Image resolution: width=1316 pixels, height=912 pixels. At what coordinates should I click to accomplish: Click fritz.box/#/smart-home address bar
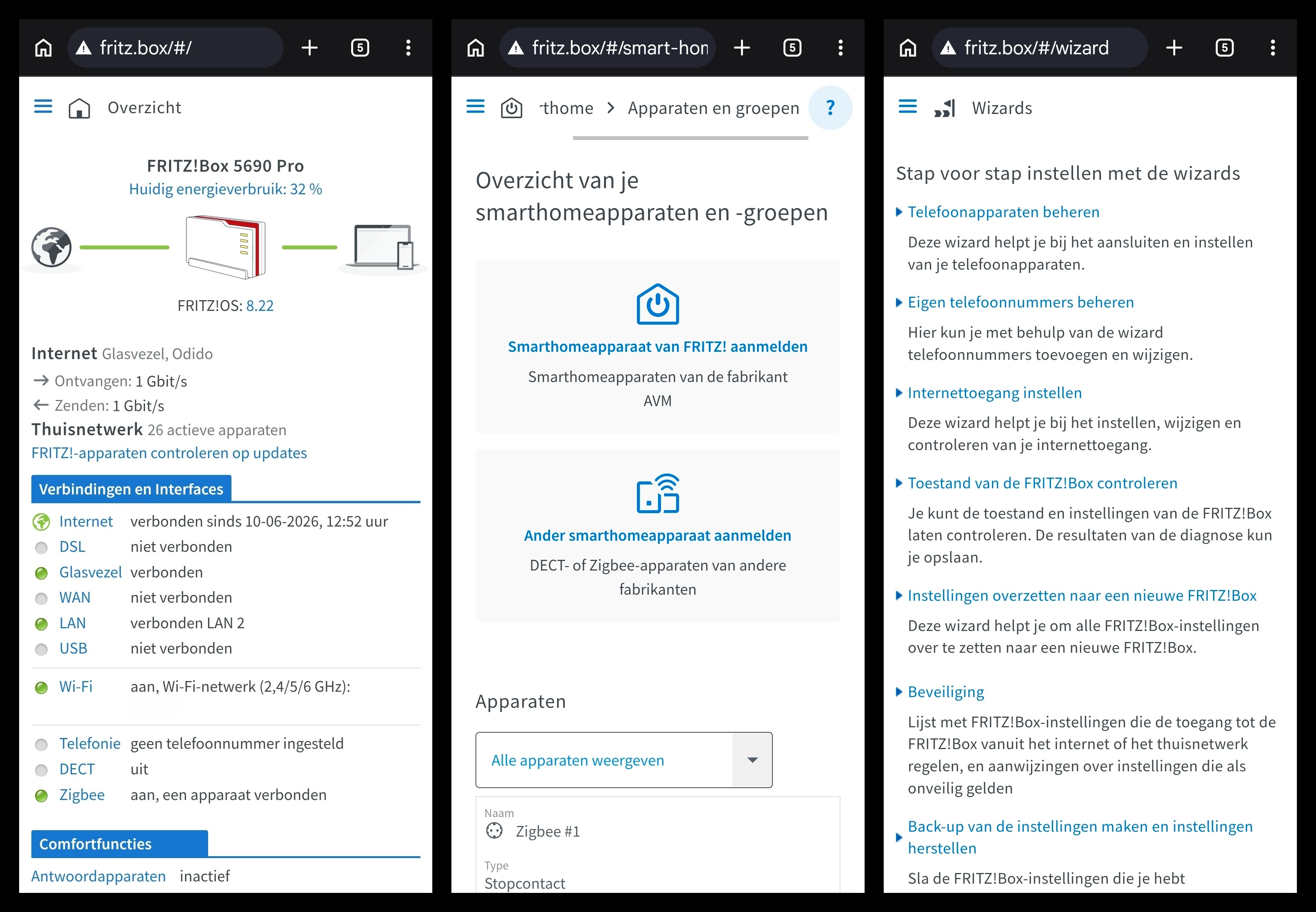[x=607, y=48]
